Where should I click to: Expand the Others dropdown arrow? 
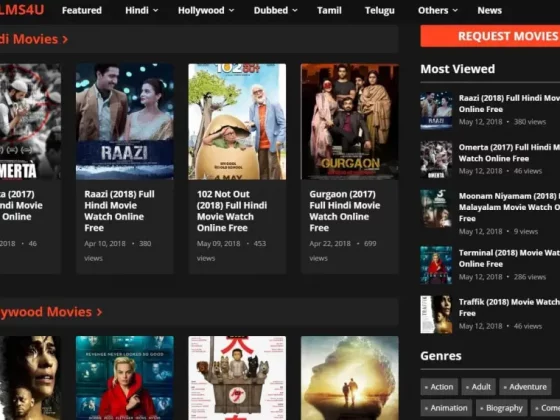coord(455,11)
